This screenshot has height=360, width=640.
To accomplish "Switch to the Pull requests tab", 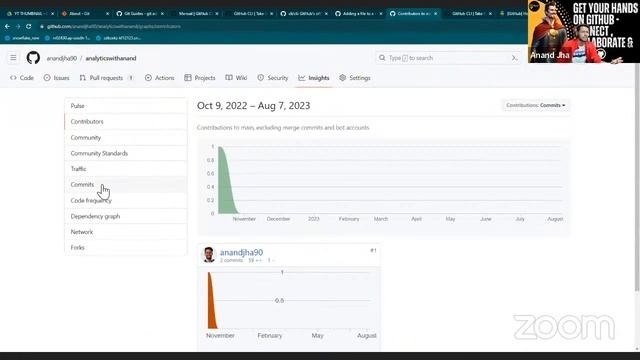I will point(107,78).
